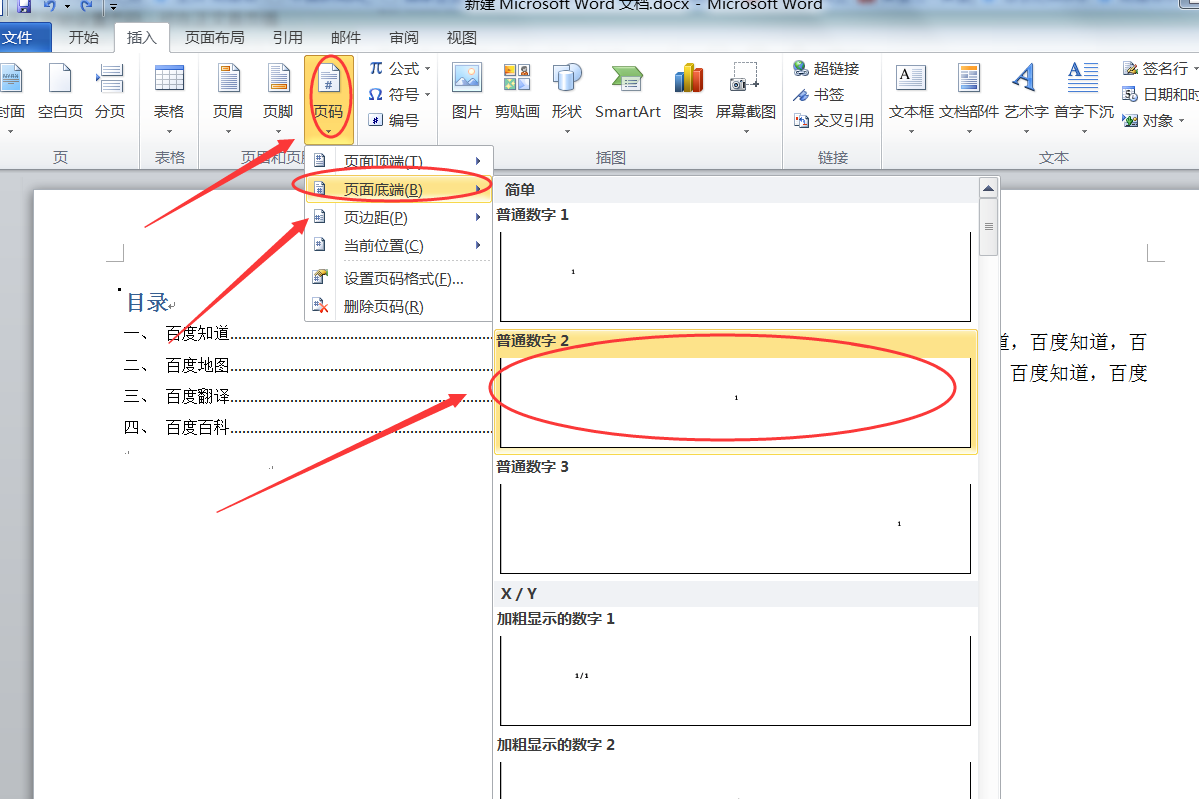Open the Symbol (符号) icon
The height and width of the screenshot is (799, 1199).
pyautogui.click(x=375, y=95)
